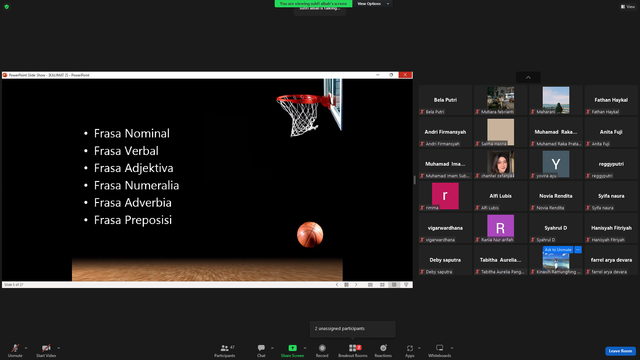Click the 'Slide 5 of 27' status text

(13, 285)
